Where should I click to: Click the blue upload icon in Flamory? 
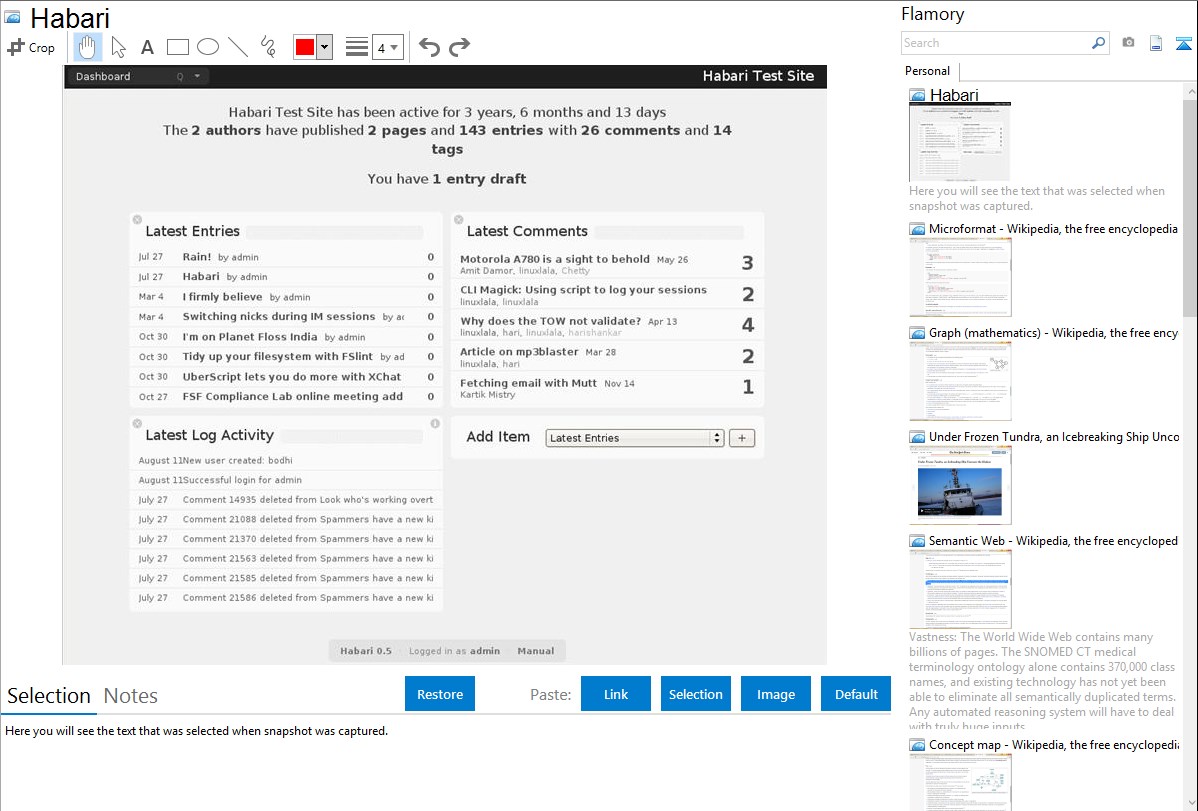tap(1183, 43)
